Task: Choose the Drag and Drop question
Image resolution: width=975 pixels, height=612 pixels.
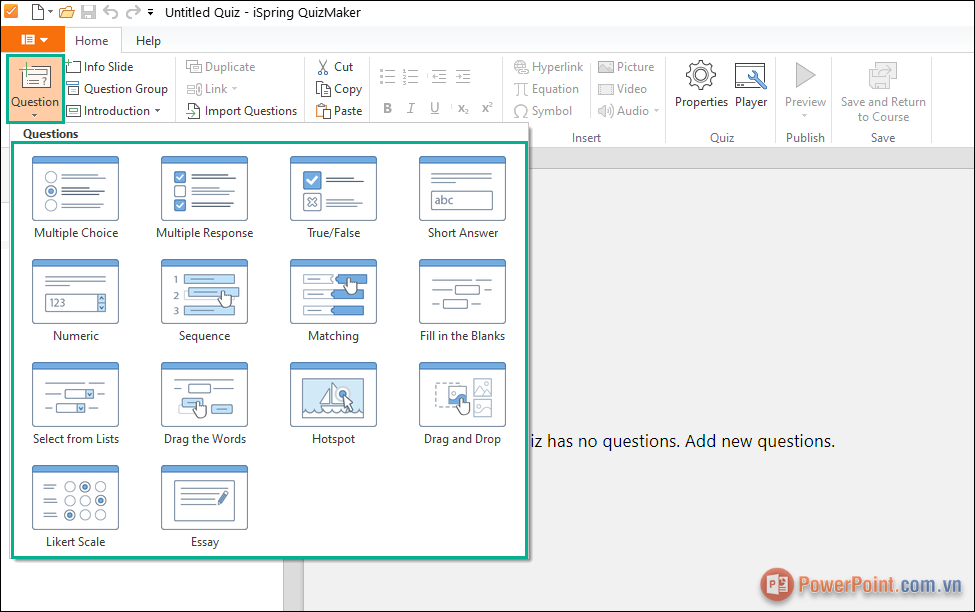Action: pos(463,404)
